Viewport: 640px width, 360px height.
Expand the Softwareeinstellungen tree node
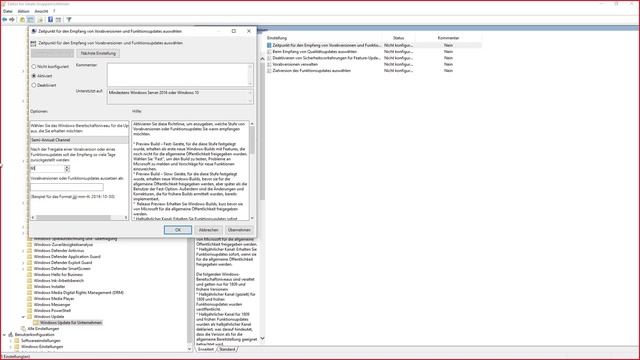tap(11, 340)
